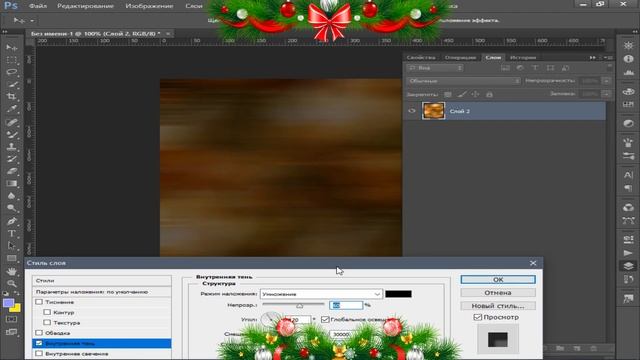640x360 pixels.
Task: Select Параметры наложения: по умолчанию
Action: (102, 292)
